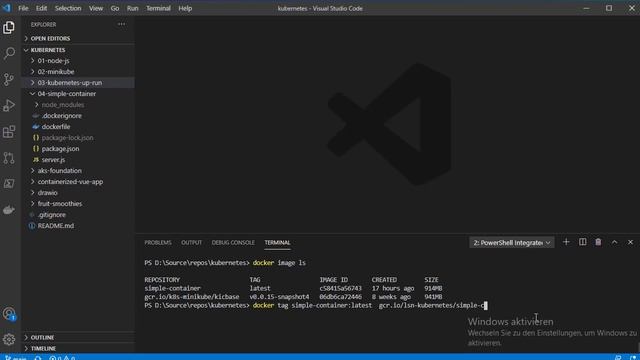Open the Remote Explorer view
Screen dimensions: 640x360
[9, 184]
